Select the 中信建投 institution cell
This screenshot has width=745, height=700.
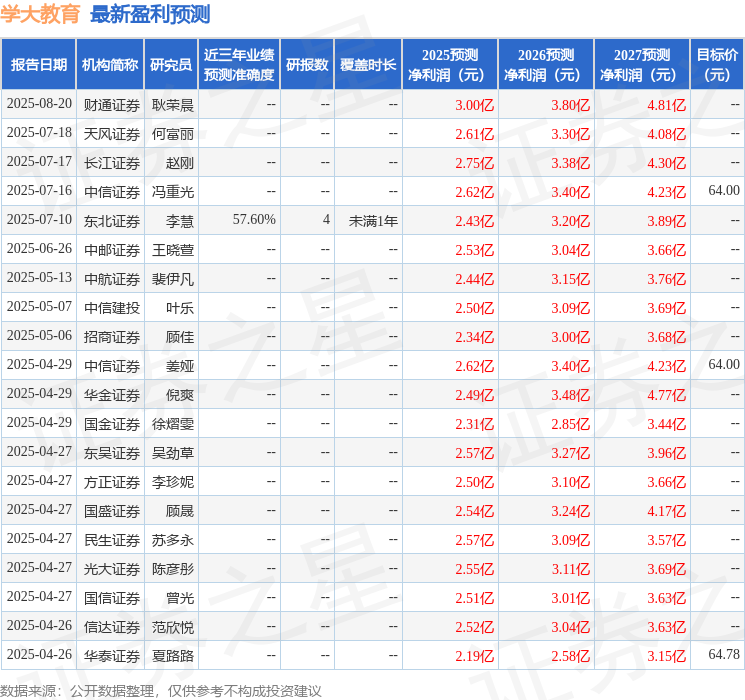point(112,308)
